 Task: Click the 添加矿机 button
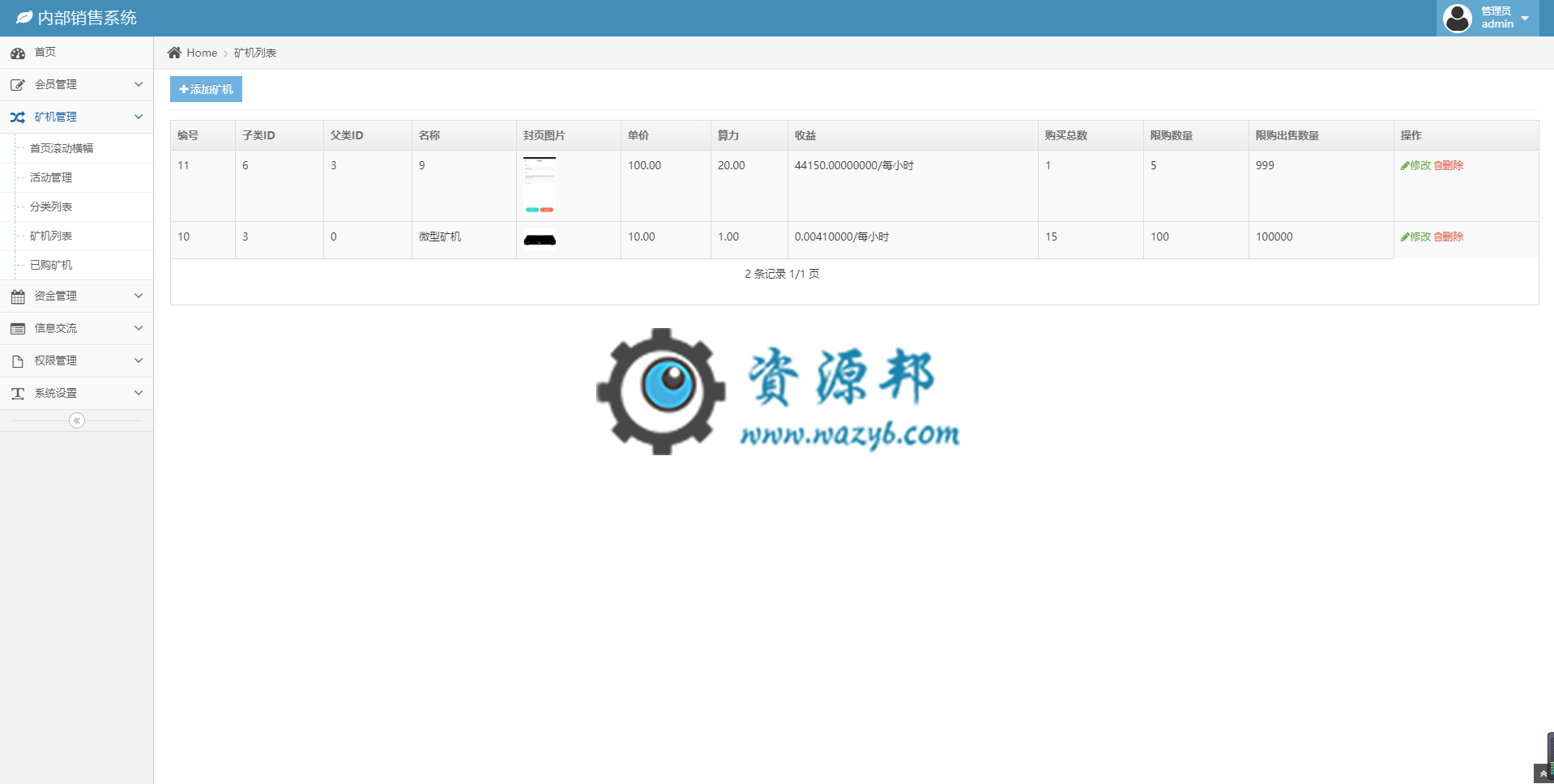206,89
